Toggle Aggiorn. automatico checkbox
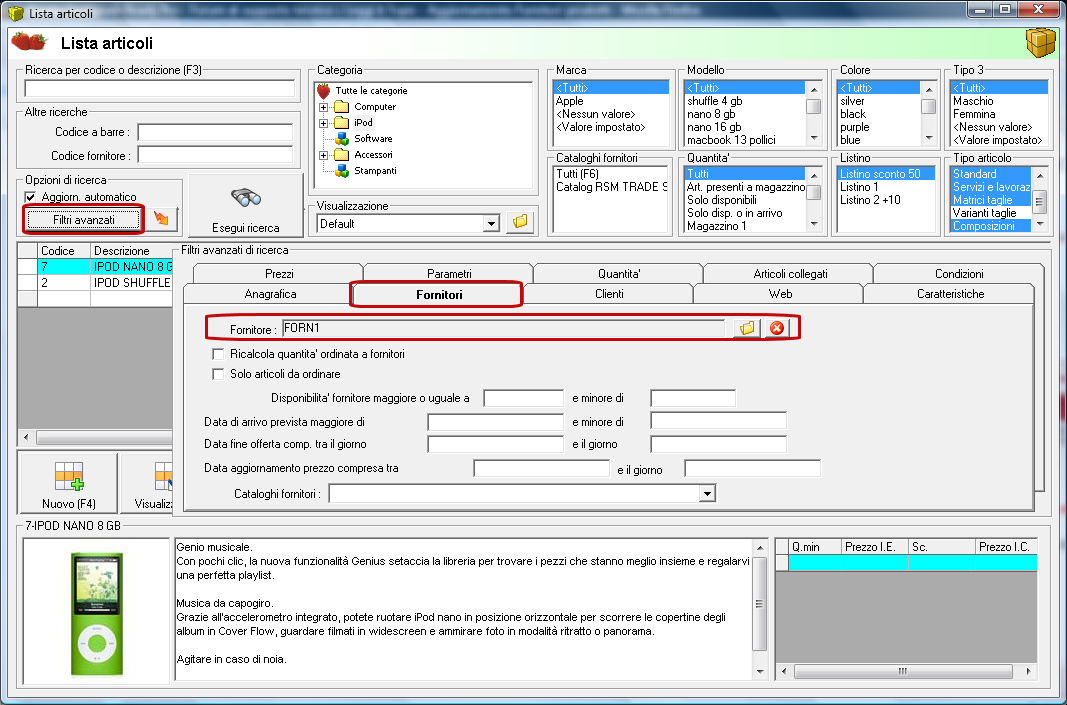This screenshot has height=705, width=1067. [x=30, y=197]
